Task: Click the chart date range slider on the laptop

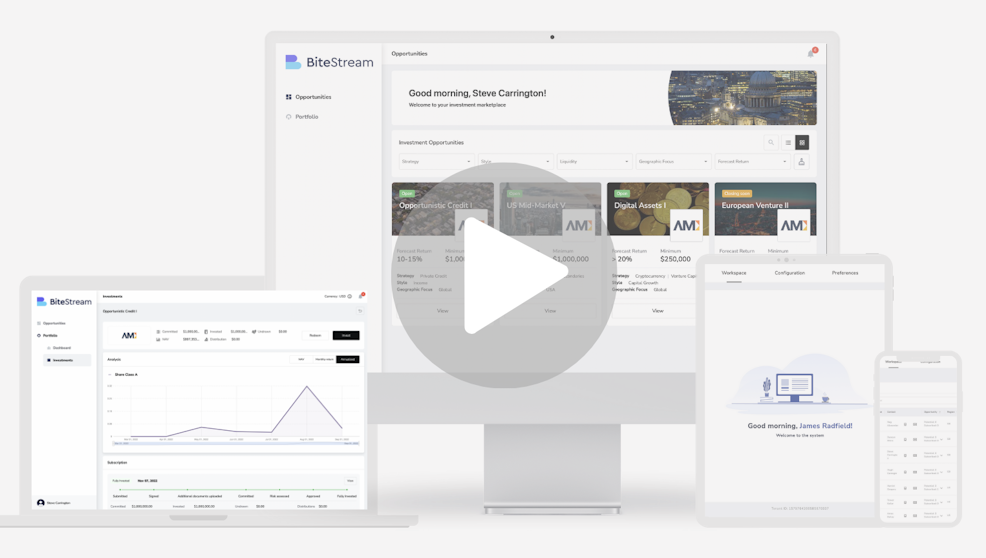Action: point(235,444)
